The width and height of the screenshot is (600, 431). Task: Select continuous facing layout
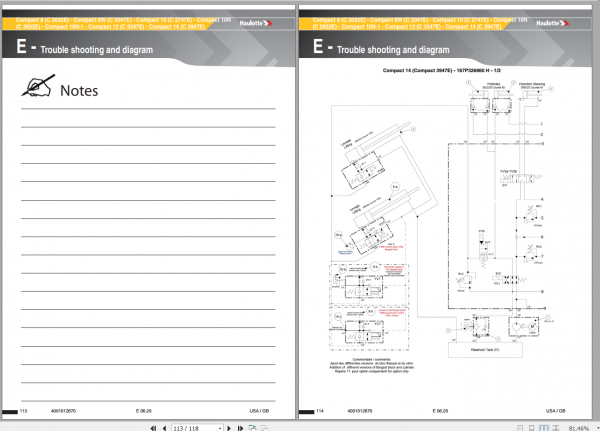click(556, 428)
